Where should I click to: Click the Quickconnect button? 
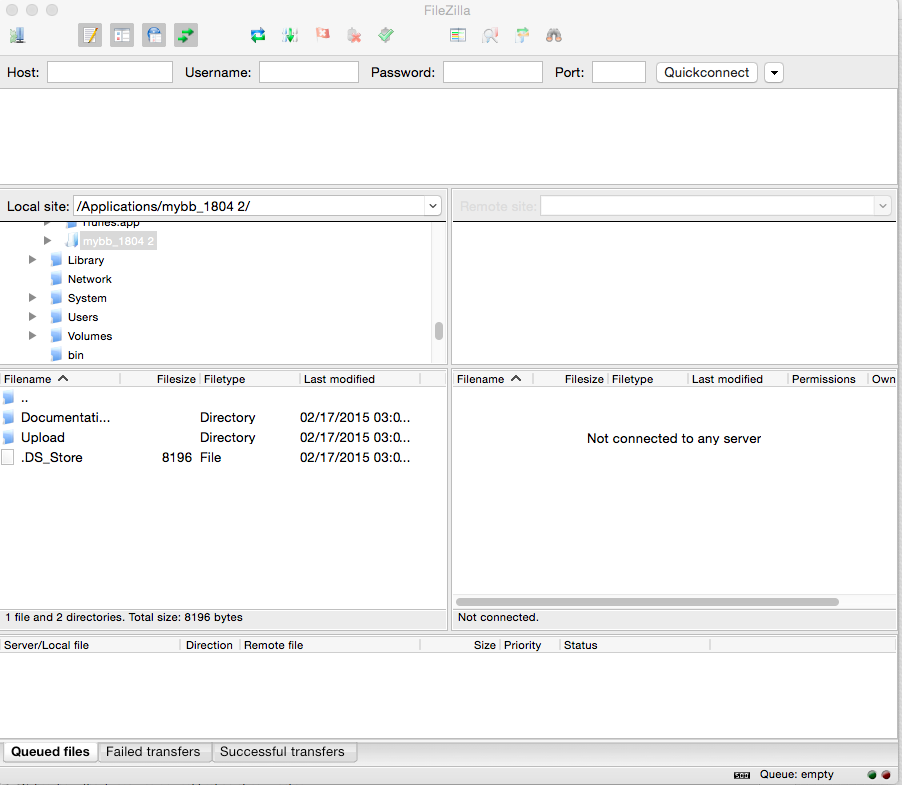[706, 72]
